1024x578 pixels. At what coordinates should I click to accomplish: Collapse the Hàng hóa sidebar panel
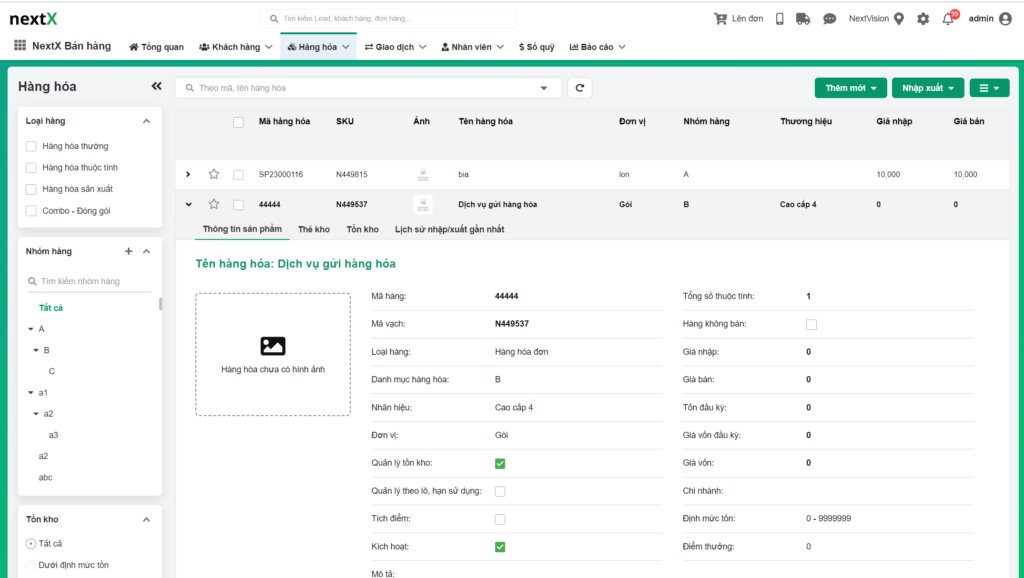[x=156, y=87]
